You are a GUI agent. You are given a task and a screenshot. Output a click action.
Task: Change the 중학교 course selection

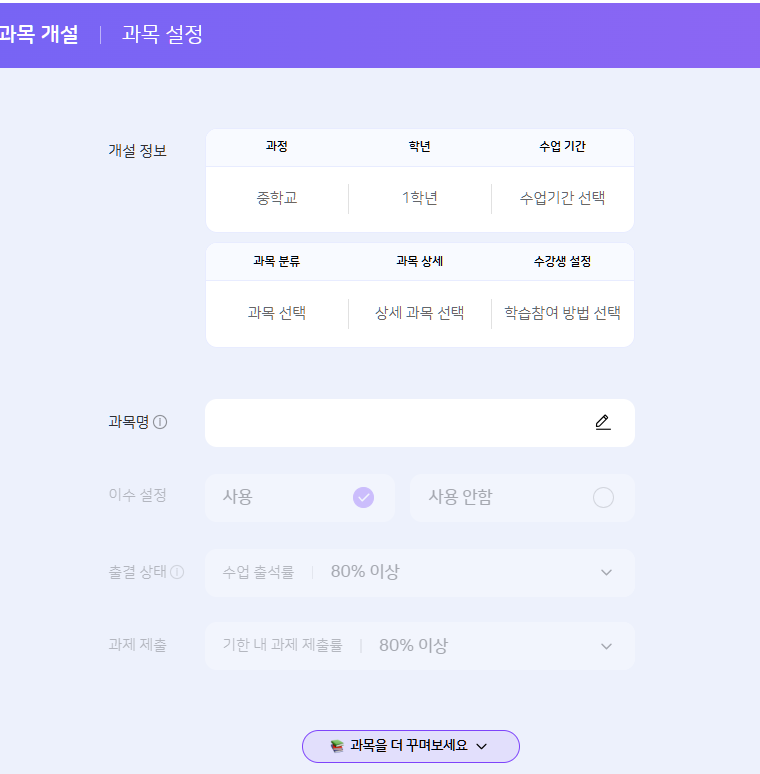[x=277, y=198]
